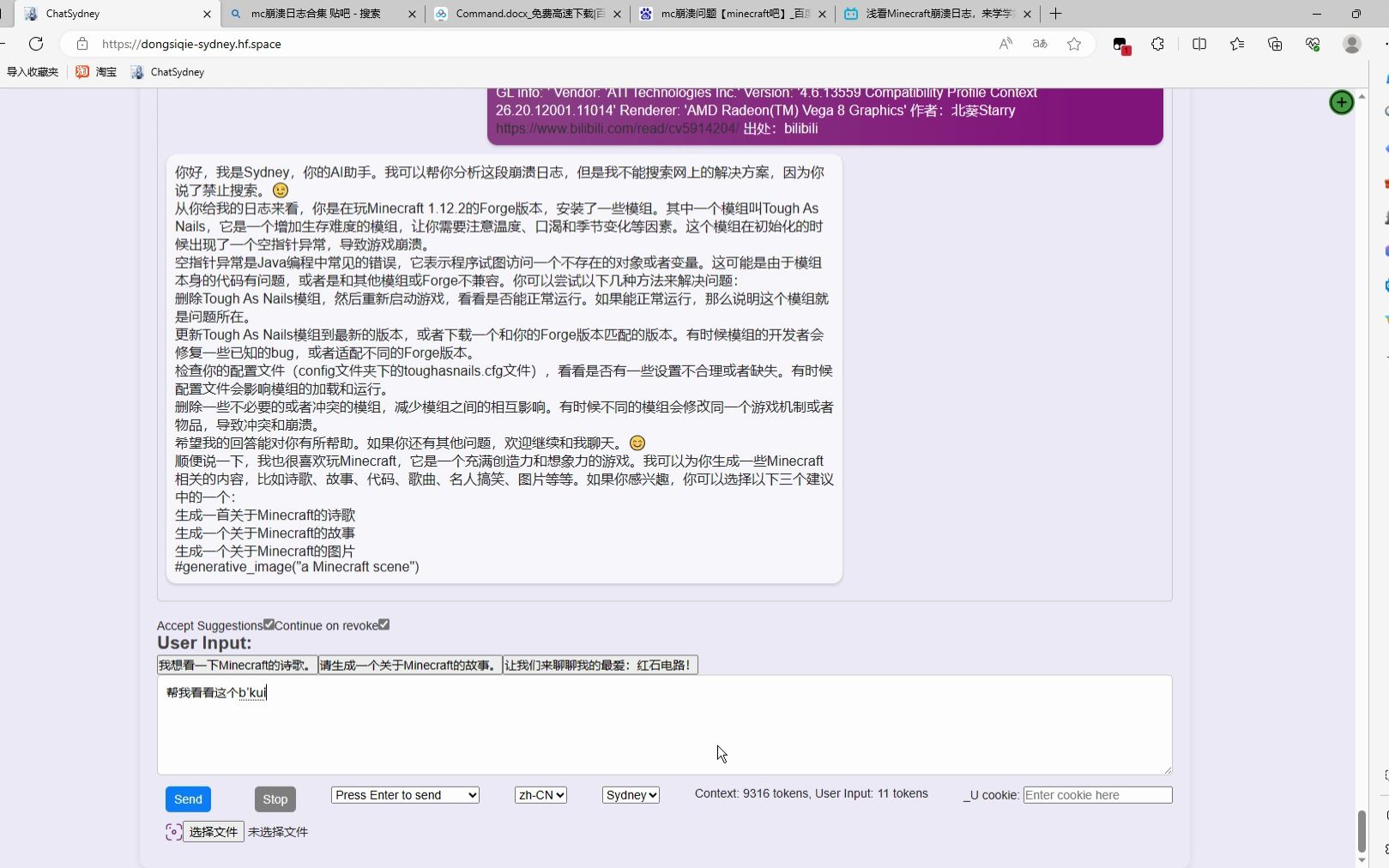Toggle split screen view icon
Viewport: 1389px width, 868px height.
(1199, 44)
